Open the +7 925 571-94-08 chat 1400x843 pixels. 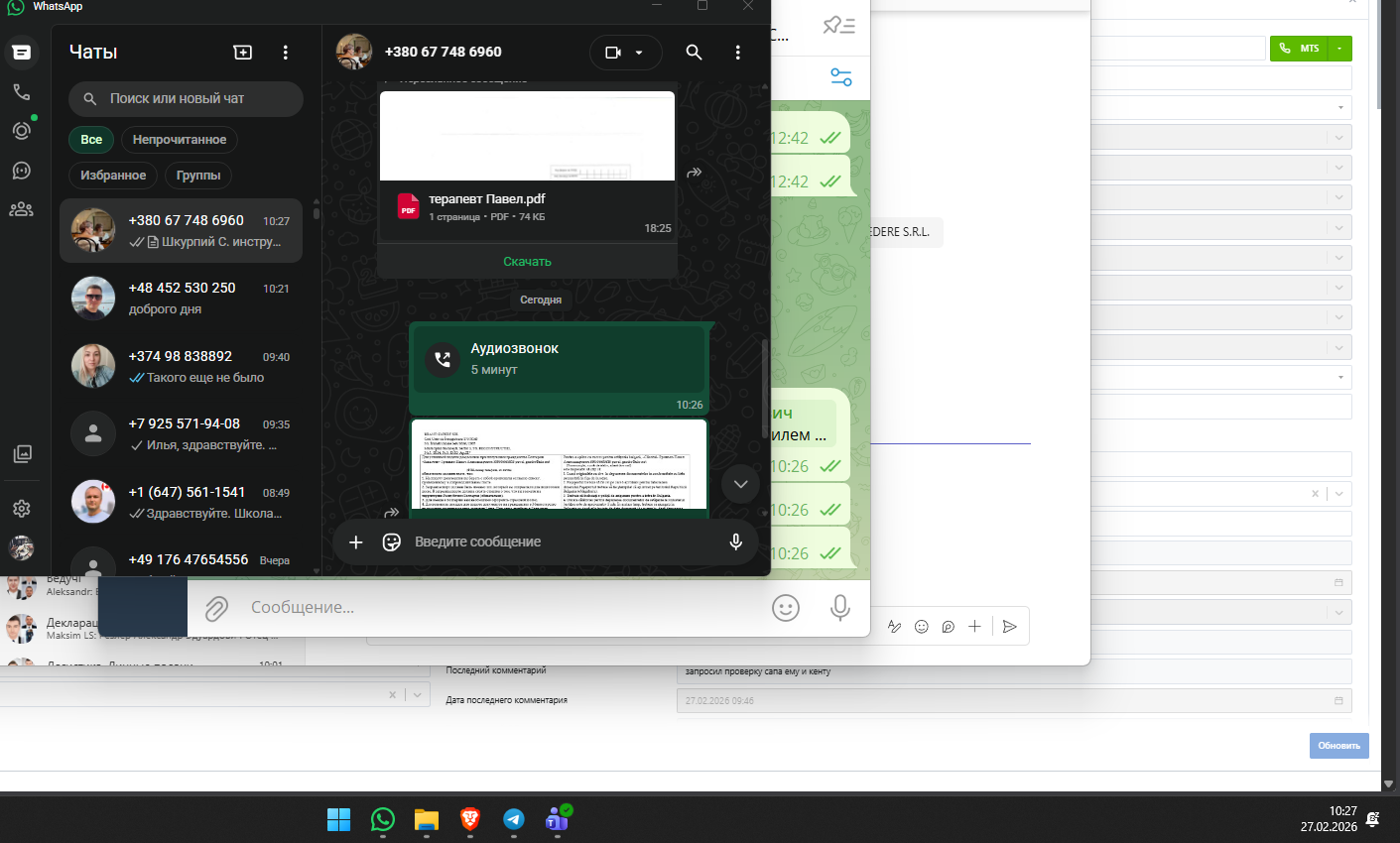182,434
